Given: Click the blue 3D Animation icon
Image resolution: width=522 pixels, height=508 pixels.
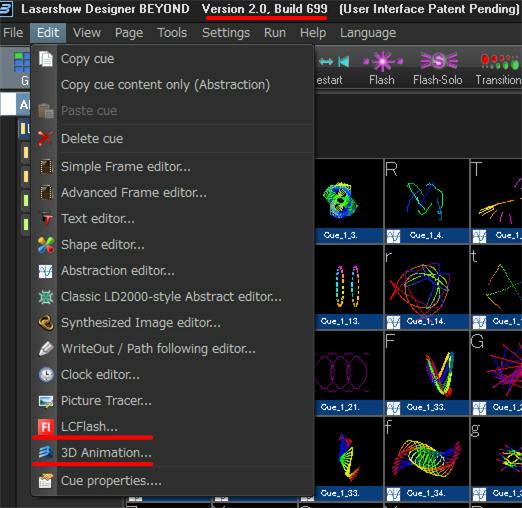Looking at the screenshot, I should (46, 452).
